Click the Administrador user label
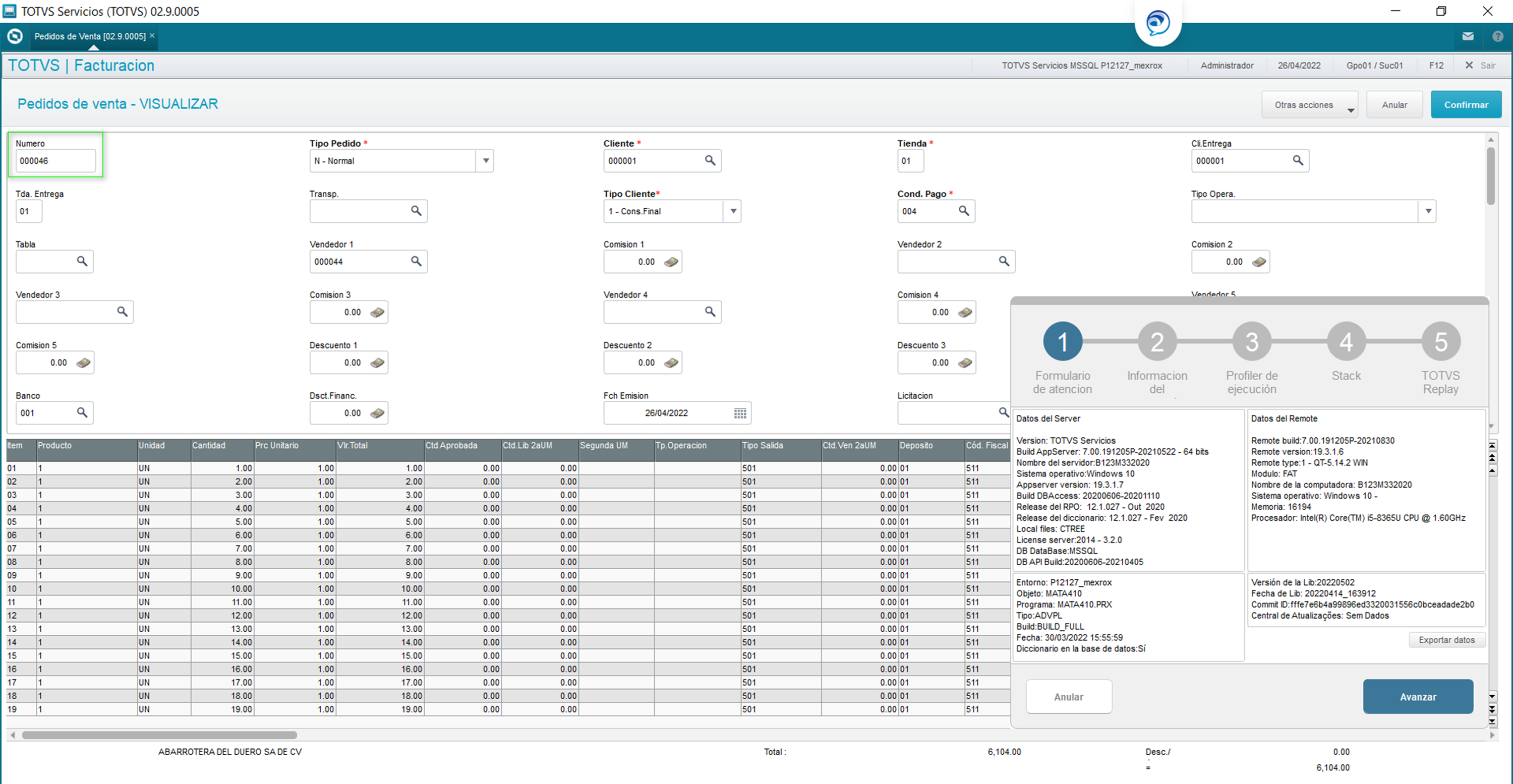1513x784 pixels. pos(1227,65)
